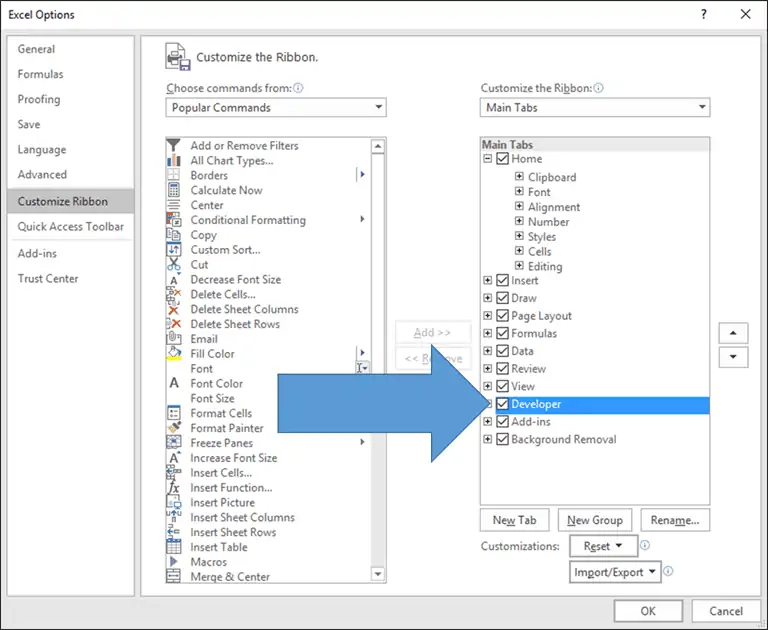Click the New Group button
Image resolution: width=768 pixels, height=630 pixels.
pos(595,520)
